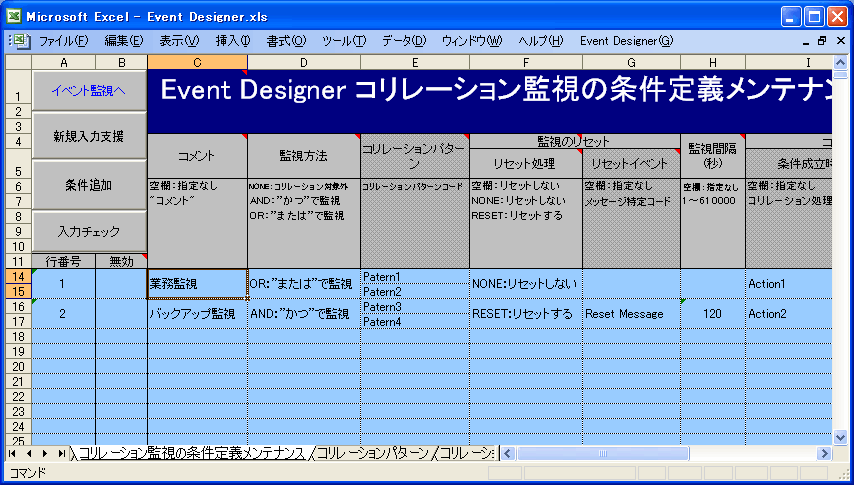Image resolution: width=854 pixels, height=485 pixels.
Task: Open the ヘルプ(H) menu
Action: [541, 41]
